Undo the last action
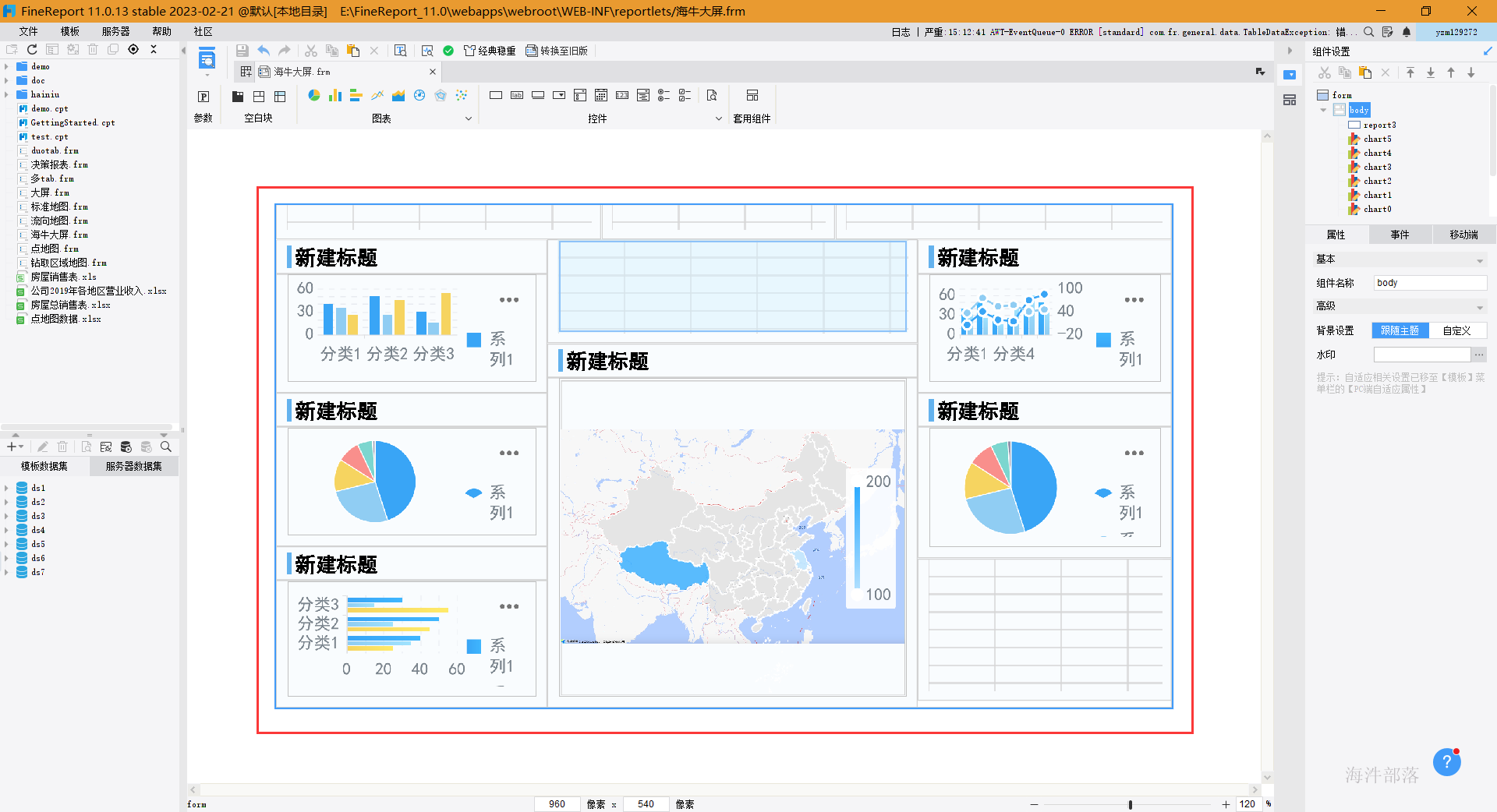This screenshot has width=1497, height=812. point(264,51)
